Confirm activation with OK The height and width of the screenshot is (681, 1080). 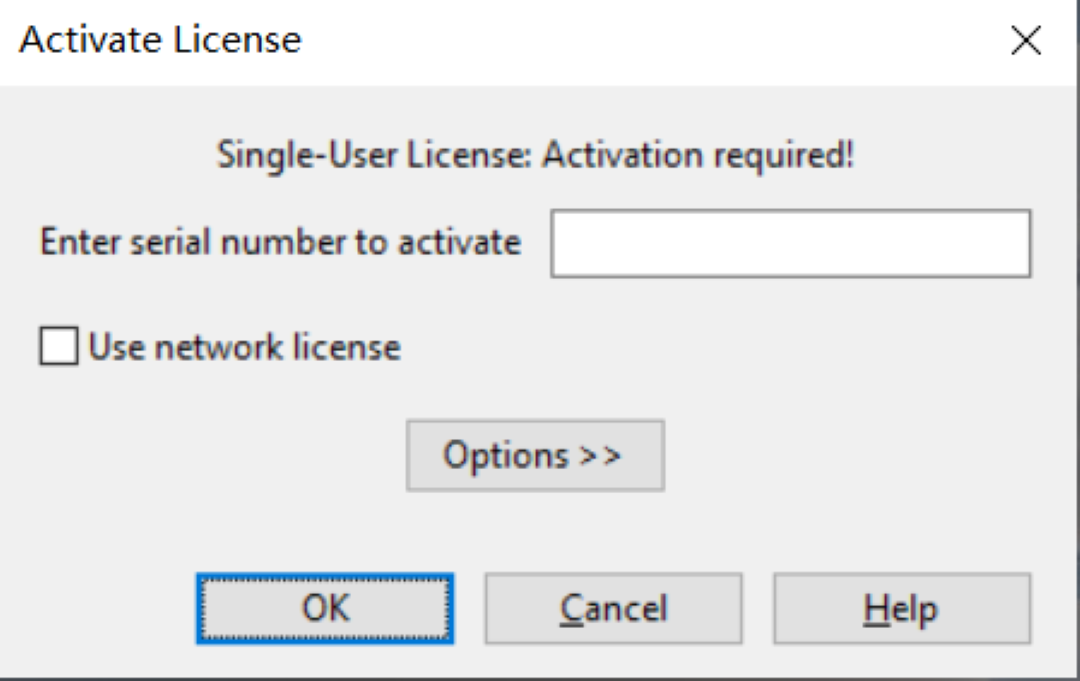(x=325, y=608)
